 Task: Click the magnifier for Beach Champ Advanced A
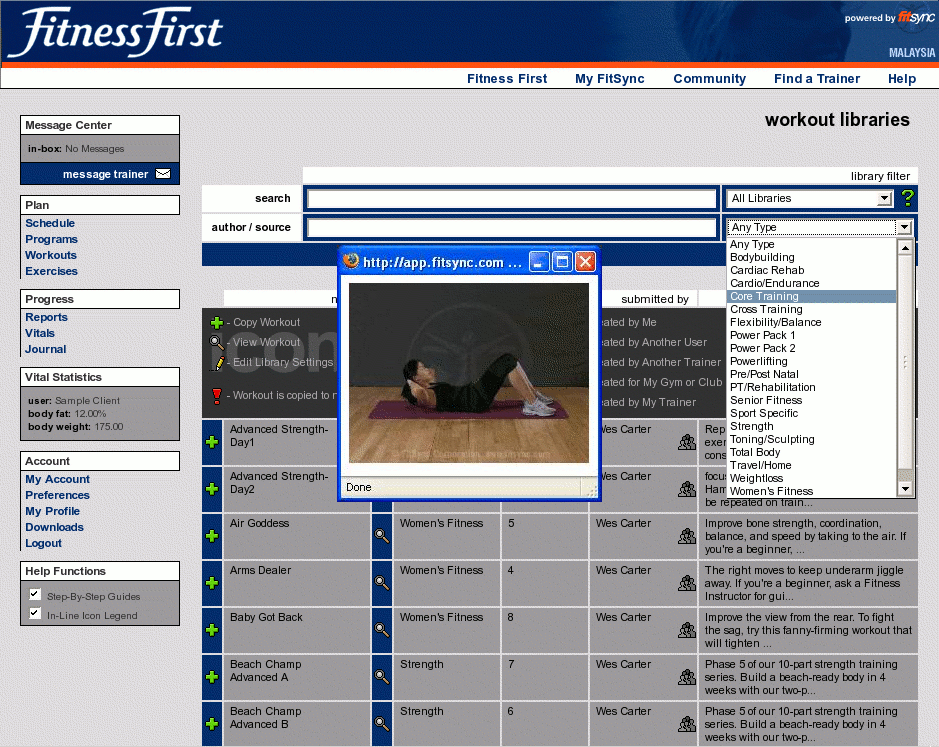381,676
